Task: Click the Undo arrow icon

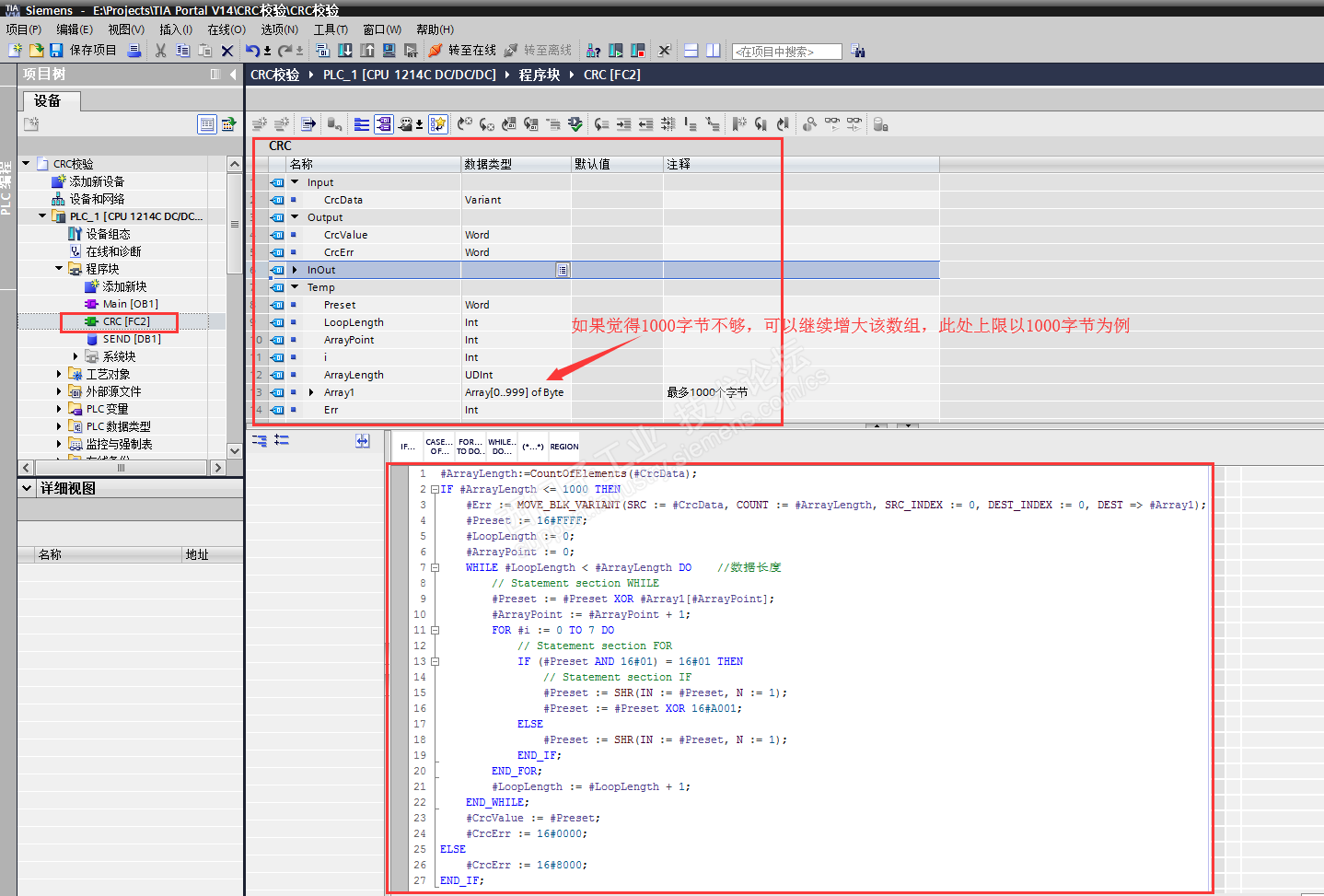Action: coord(252,51)
